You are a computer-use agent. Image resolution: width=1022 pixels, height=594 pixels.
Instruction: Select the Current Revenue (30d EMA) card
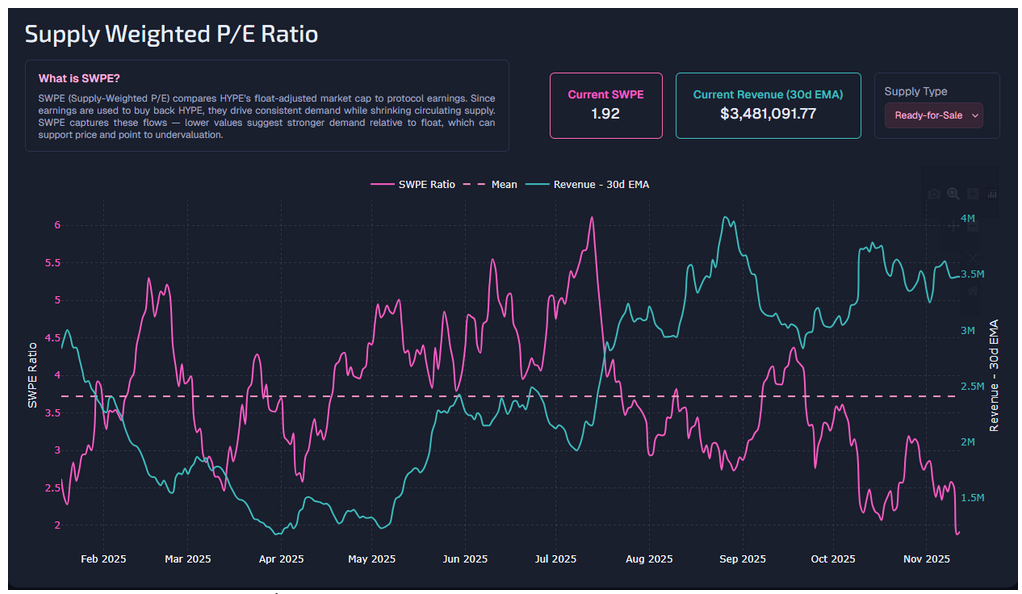point(767,105)
